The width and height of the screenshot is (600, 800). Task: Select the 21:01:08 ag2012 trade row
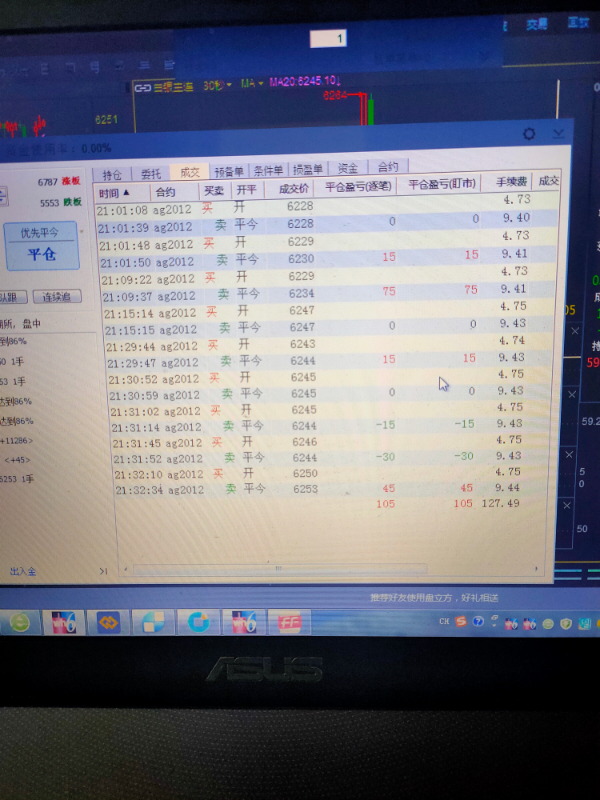pos(327,205)
